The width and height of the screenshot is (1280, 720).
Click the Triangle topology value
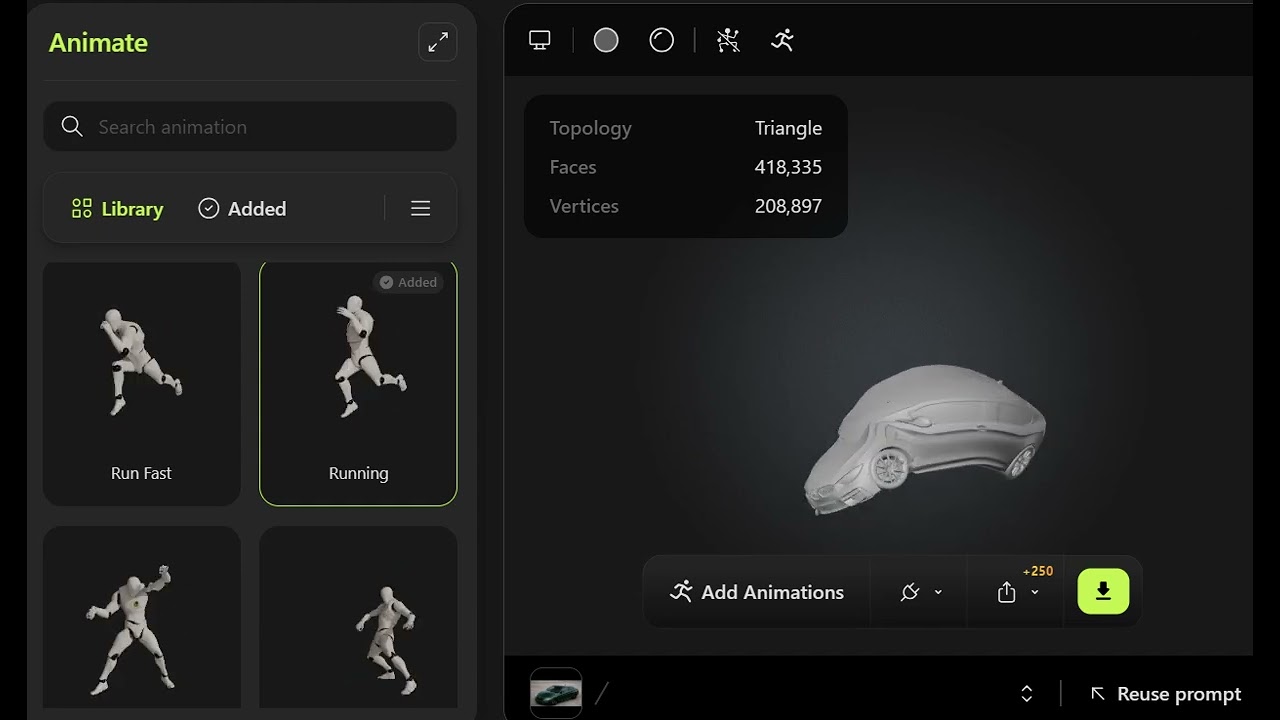[788, 128]
